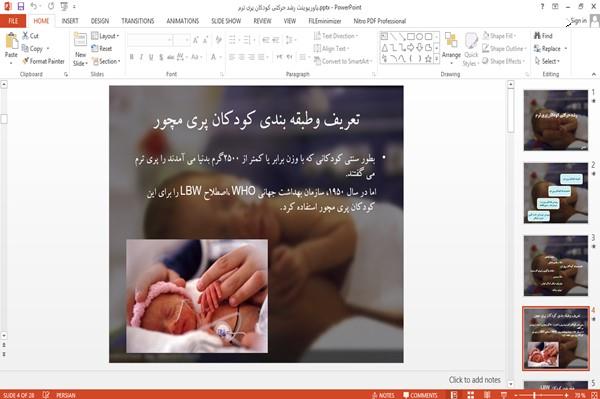Click the Reset slide icon
This screenshot has width=600, height=399.
[x=95, y=48]
